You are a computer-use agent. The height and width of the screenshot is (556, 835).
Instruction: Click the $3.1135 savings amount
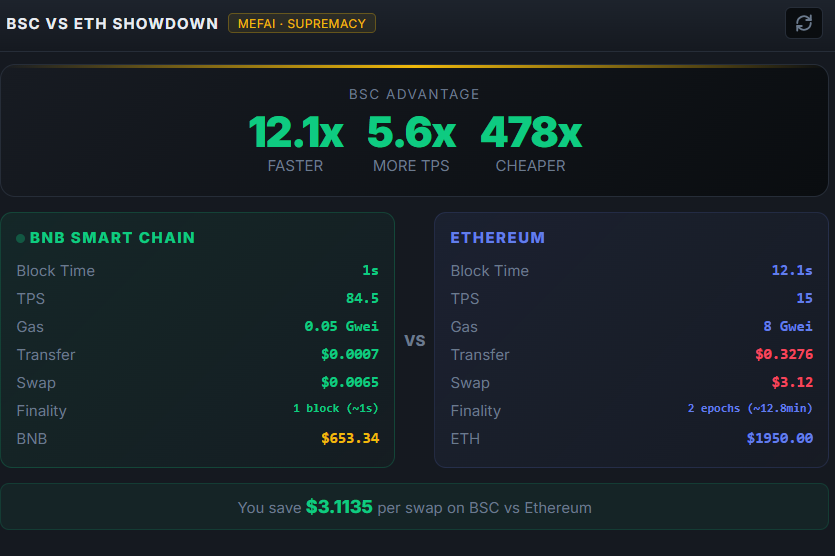pyautogui.click(x=339, y=507)
